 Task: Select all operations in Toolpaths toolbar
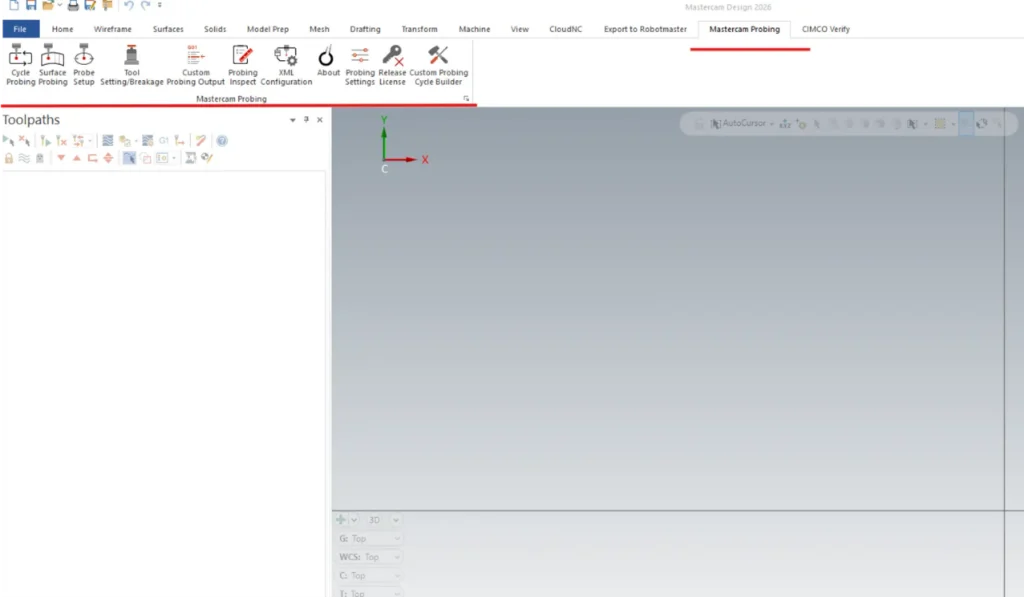(x=8, y=140)
